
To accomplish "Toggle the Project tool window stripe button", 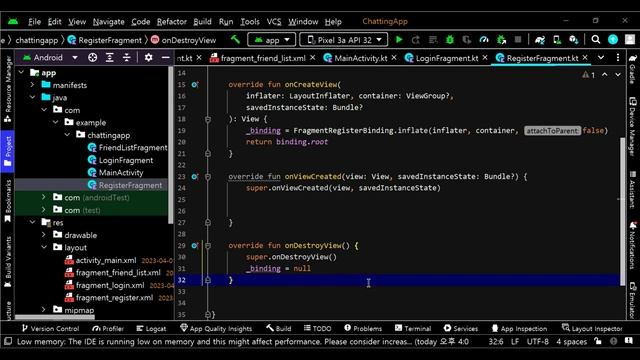I will (7, 150).
